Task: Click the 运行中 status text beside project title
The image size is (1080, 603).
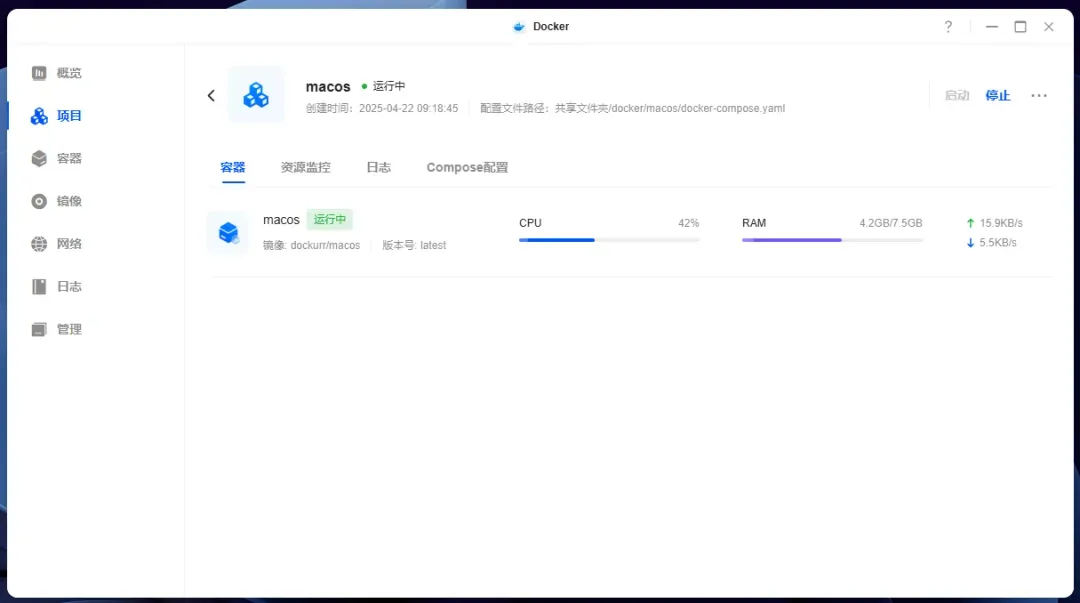Action: pos(389,86)
